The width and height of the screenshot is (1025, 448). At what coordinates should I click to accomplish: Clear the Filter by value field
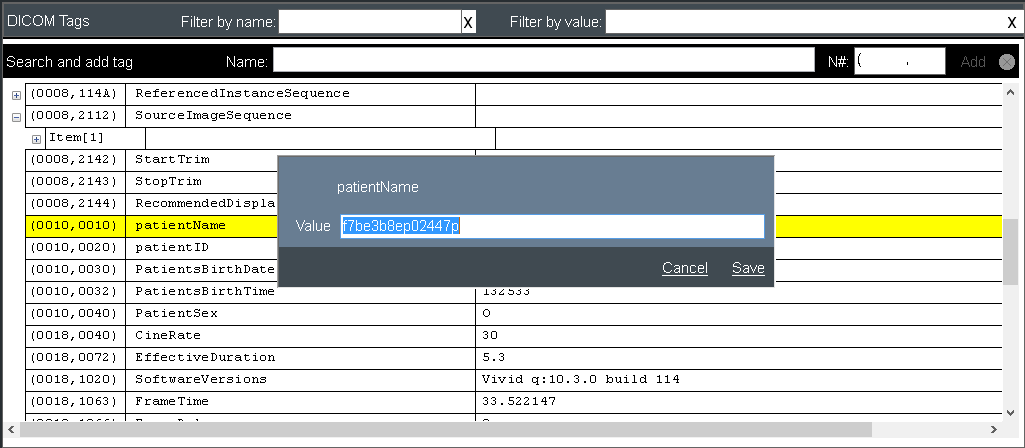click(1011, 22)
